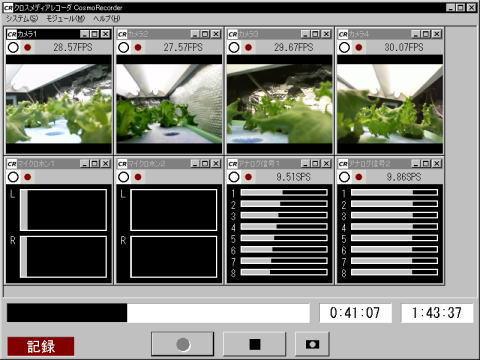Open the ヘルプ(H) menu

click(x=107, y=19)
